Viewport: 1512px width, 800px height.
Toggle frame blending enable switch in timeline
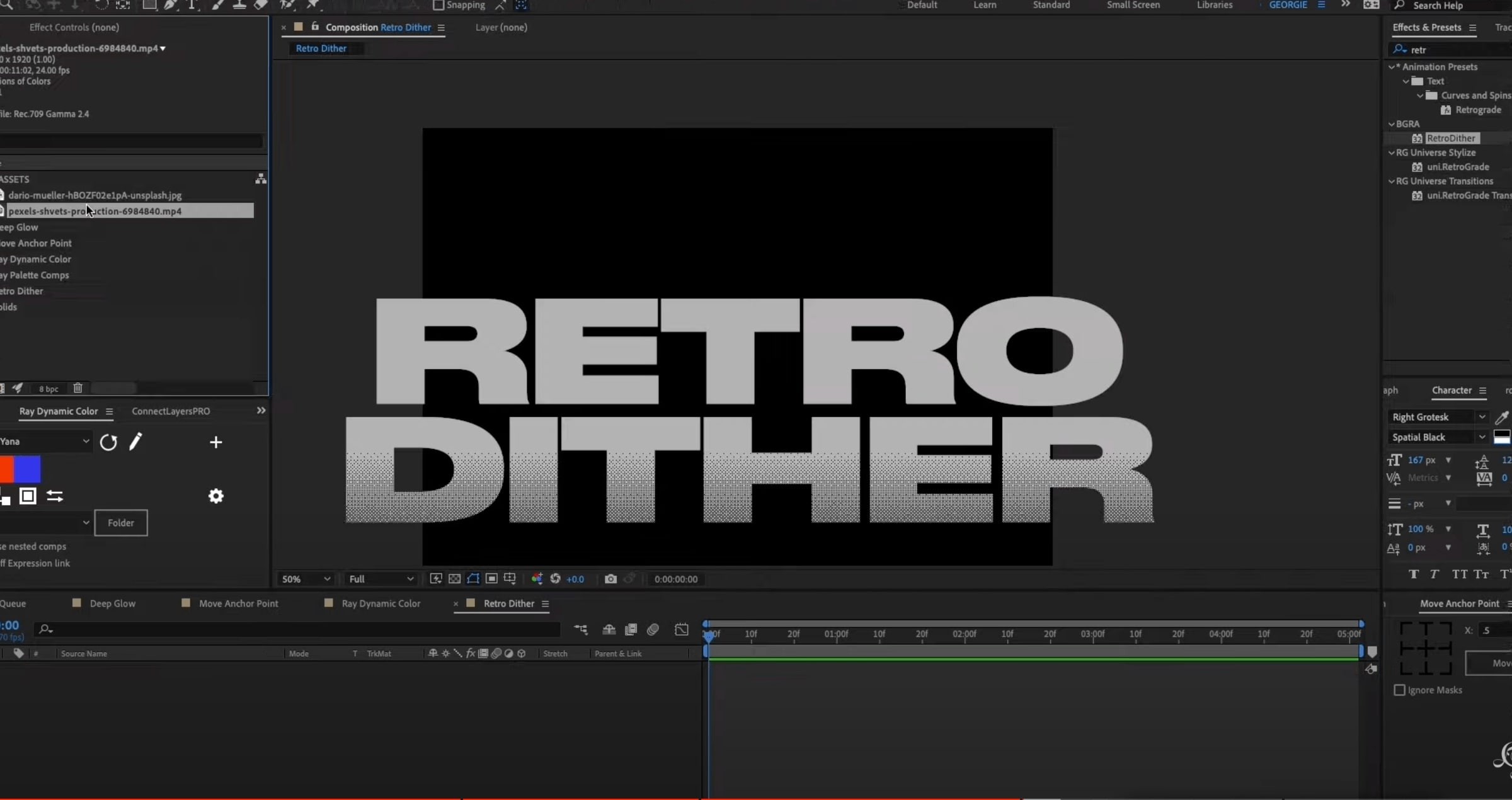[631, 629]
